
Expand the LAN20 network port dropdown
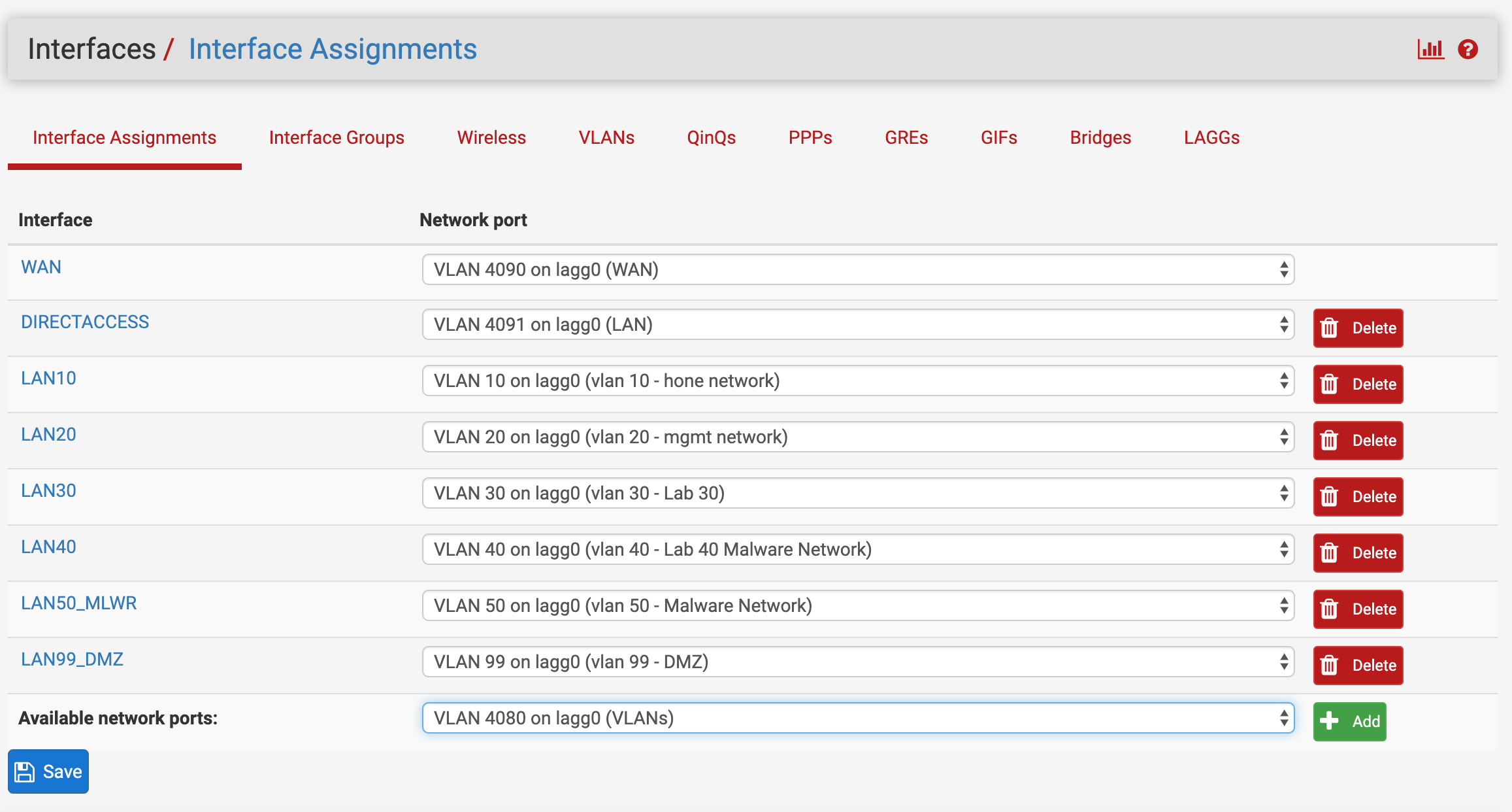click(857, 437)
